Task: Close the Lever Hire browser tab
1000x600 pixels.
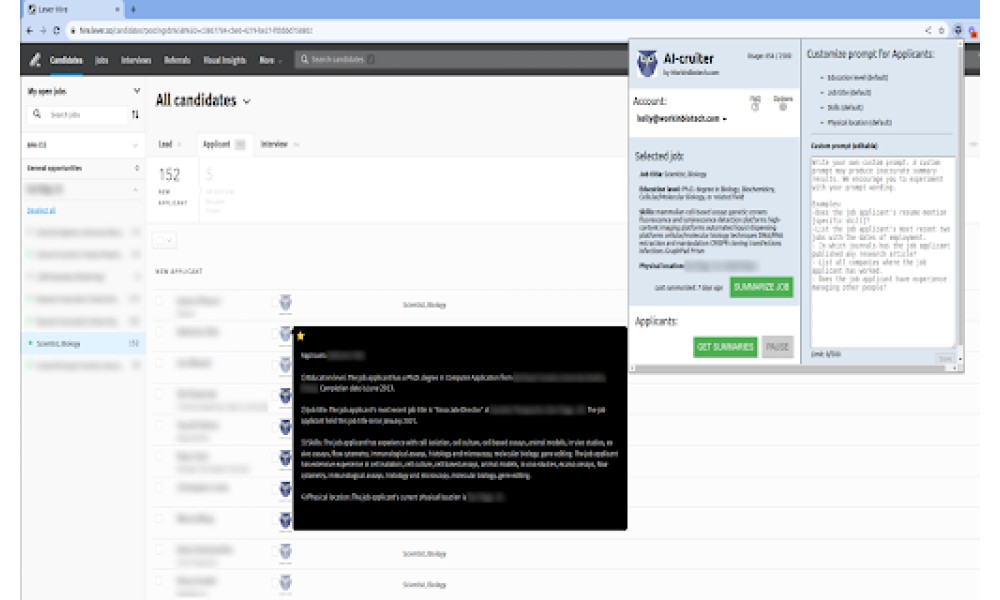Action: click(x=117, y=10)
